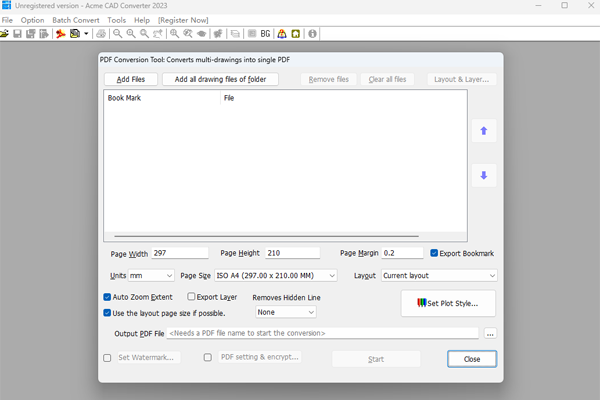Click the Page Height input field
The width and height of the screenshot is (600, 400).
point(292,253)
